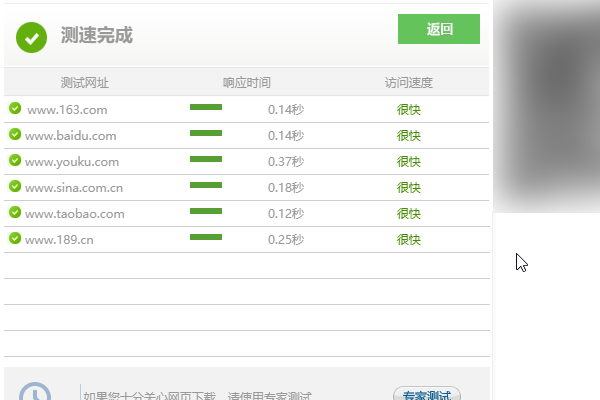Click the response bar for www.youku.com
Viewport: 600px width, 400px height.
pos(206,159)
